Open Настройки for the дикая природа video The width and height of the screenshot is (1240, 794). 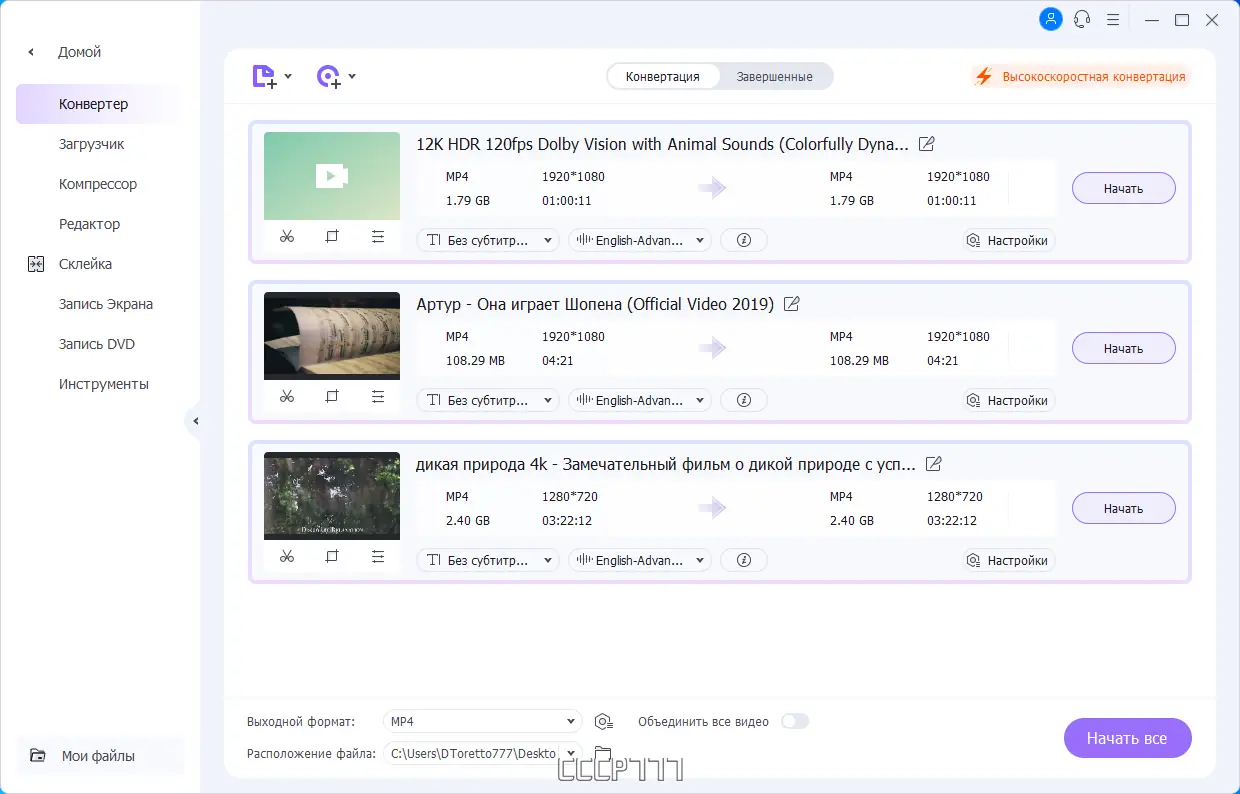[1008, 560]
